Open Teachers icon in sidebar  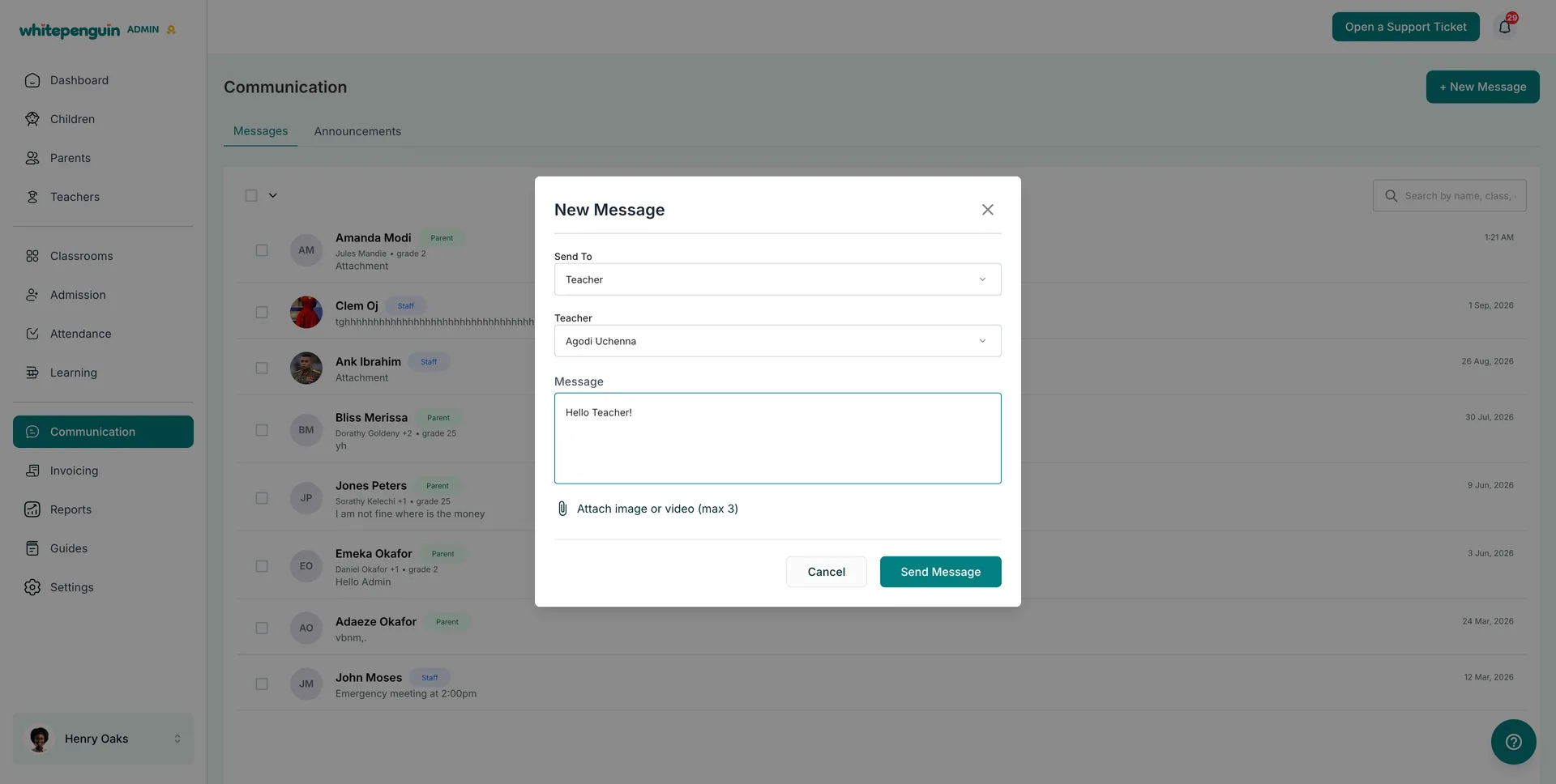(32, 197)
